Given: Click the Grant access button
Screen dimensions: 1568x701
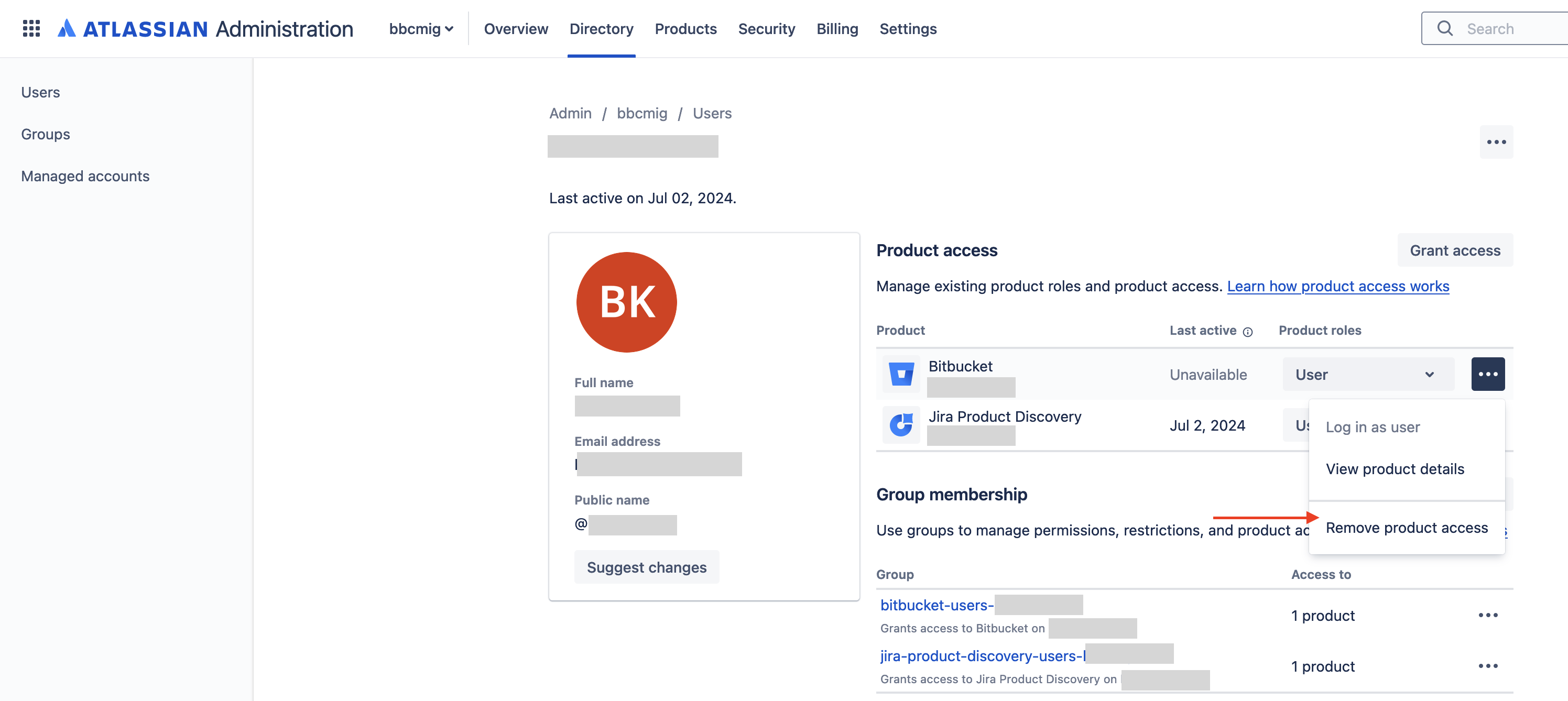Looking at the screenshot, I should pos(1454,251).
